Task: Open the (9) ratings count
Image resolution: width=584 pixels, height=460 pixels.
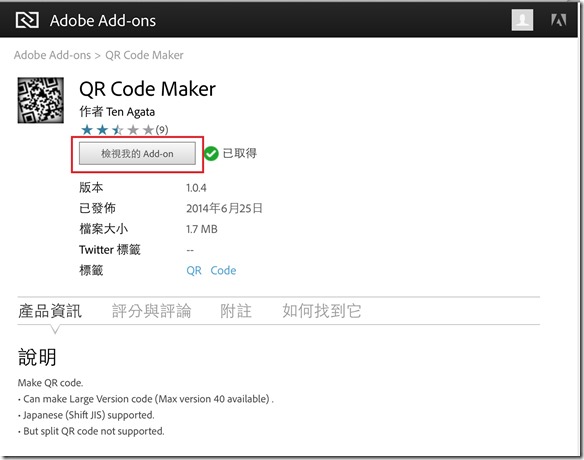Action: point(162,130)
